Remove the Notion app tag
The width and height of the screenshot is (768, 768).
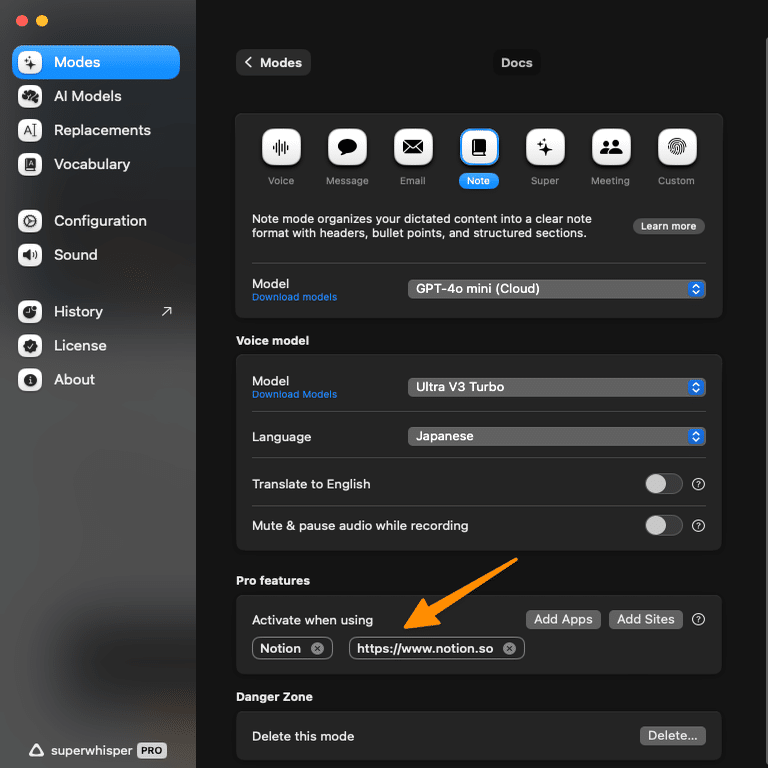point(317,648)
